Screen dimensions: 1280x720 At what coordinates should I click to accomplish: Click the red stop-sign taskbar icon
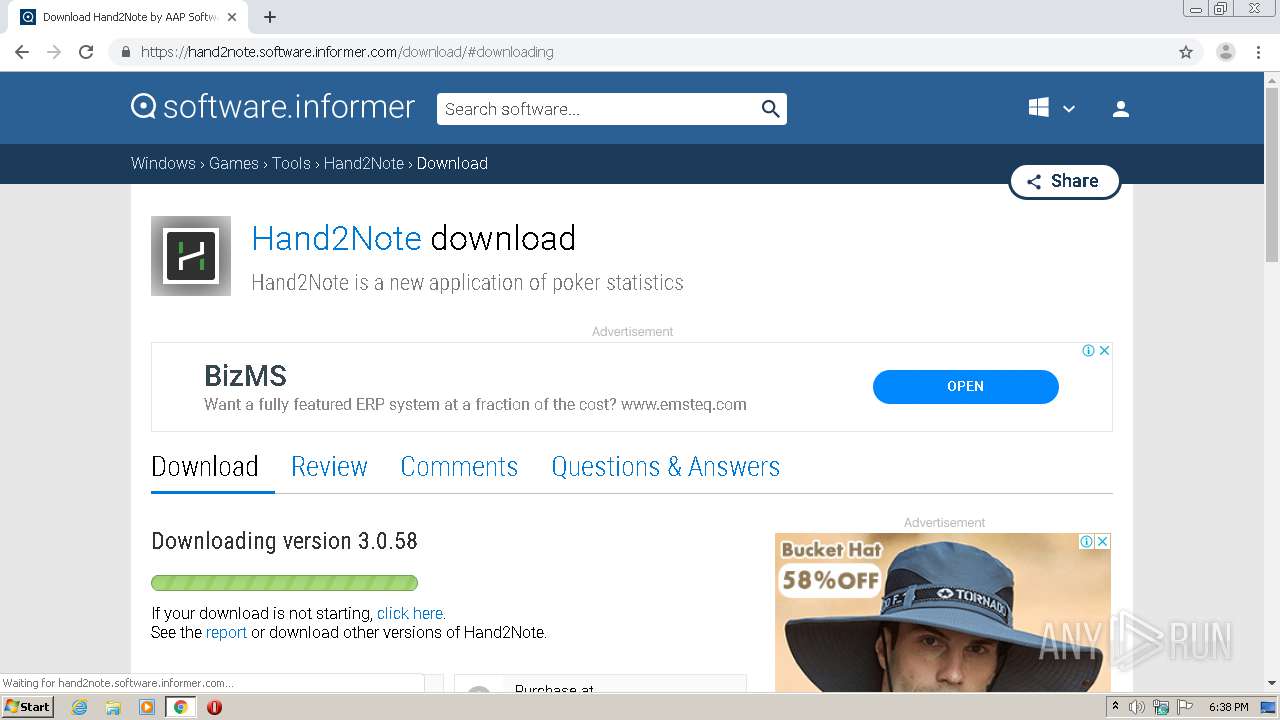(214, 707)
